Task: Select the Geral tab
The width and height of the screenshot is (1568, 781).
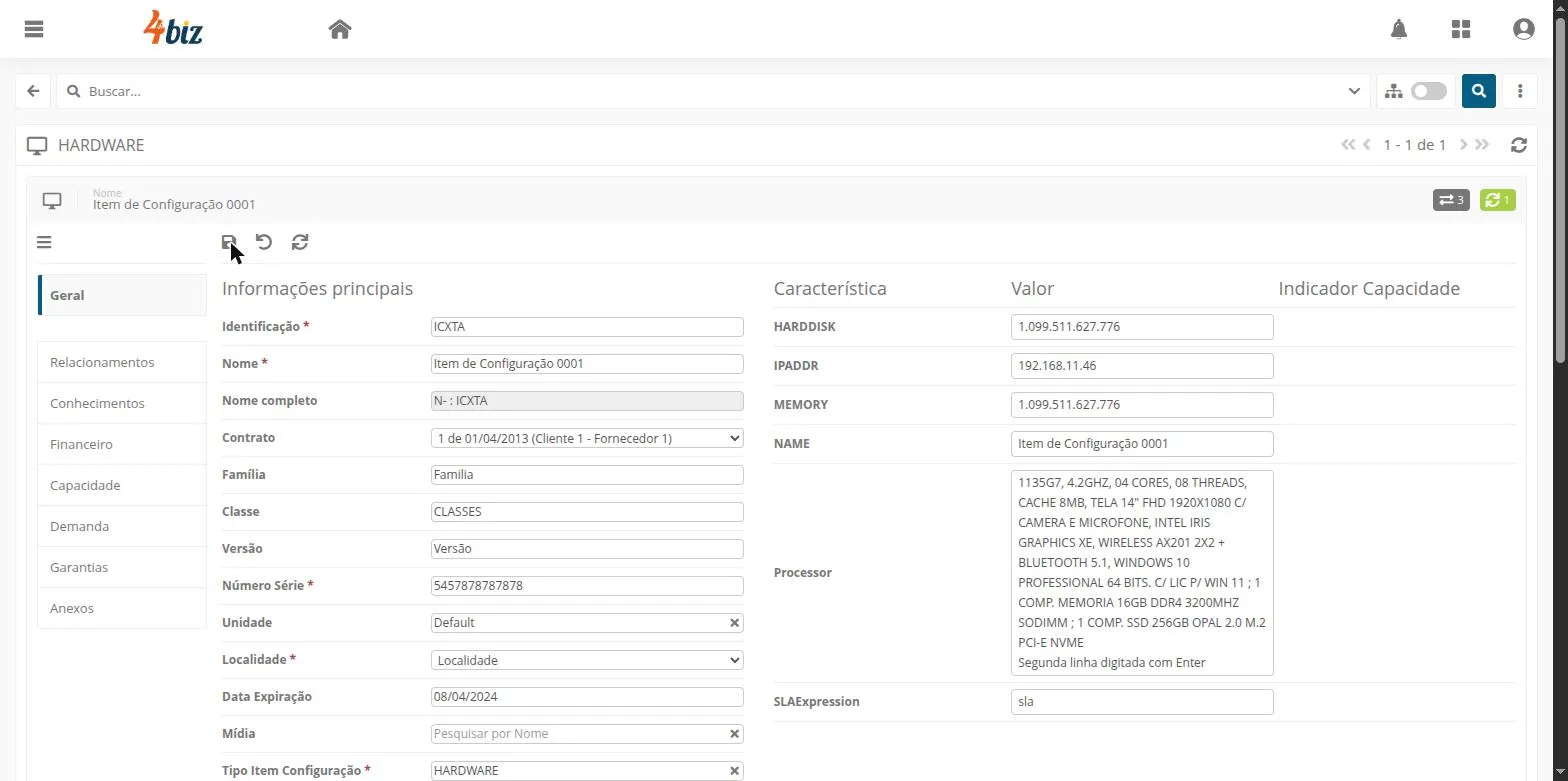Action: 122,295
